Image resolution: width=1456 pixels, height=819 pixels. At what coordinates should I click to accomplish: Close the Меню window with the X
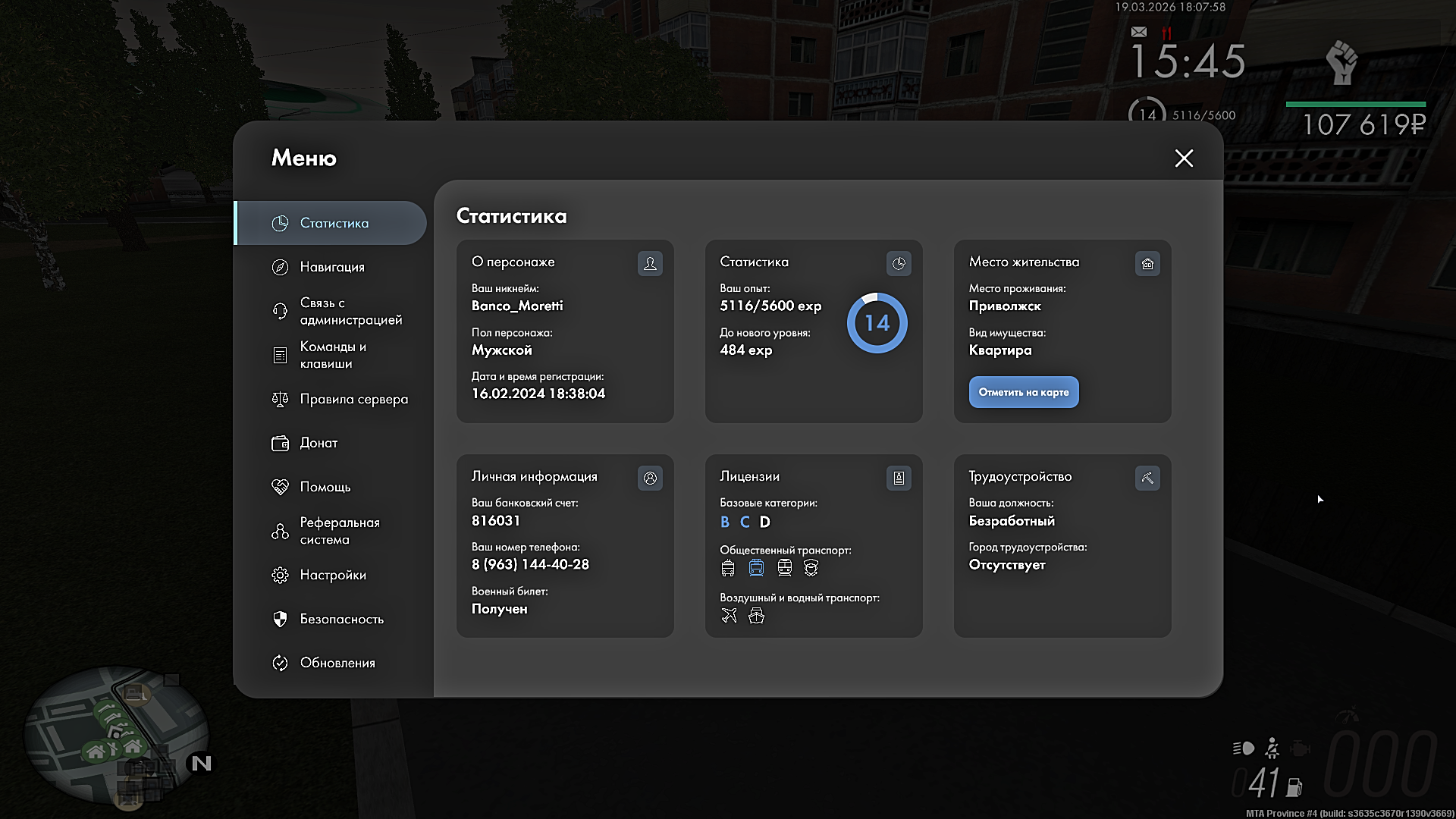tap(1184, 158)
